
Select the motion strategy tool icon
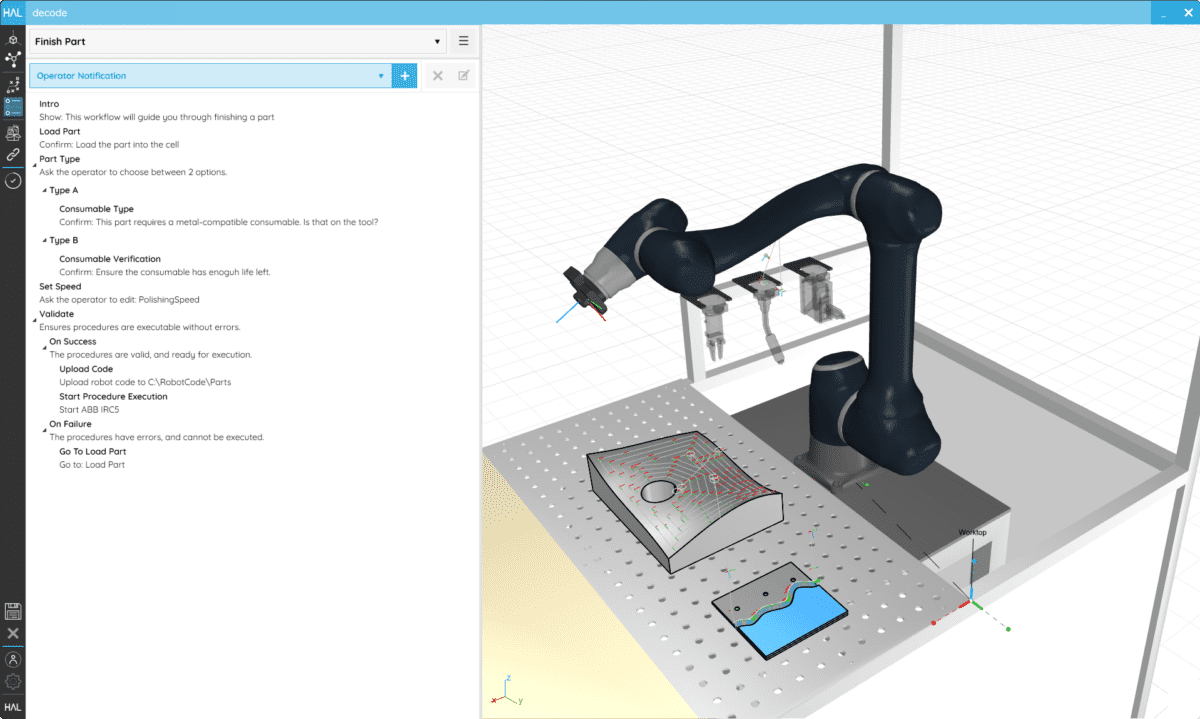coord(13,86)
